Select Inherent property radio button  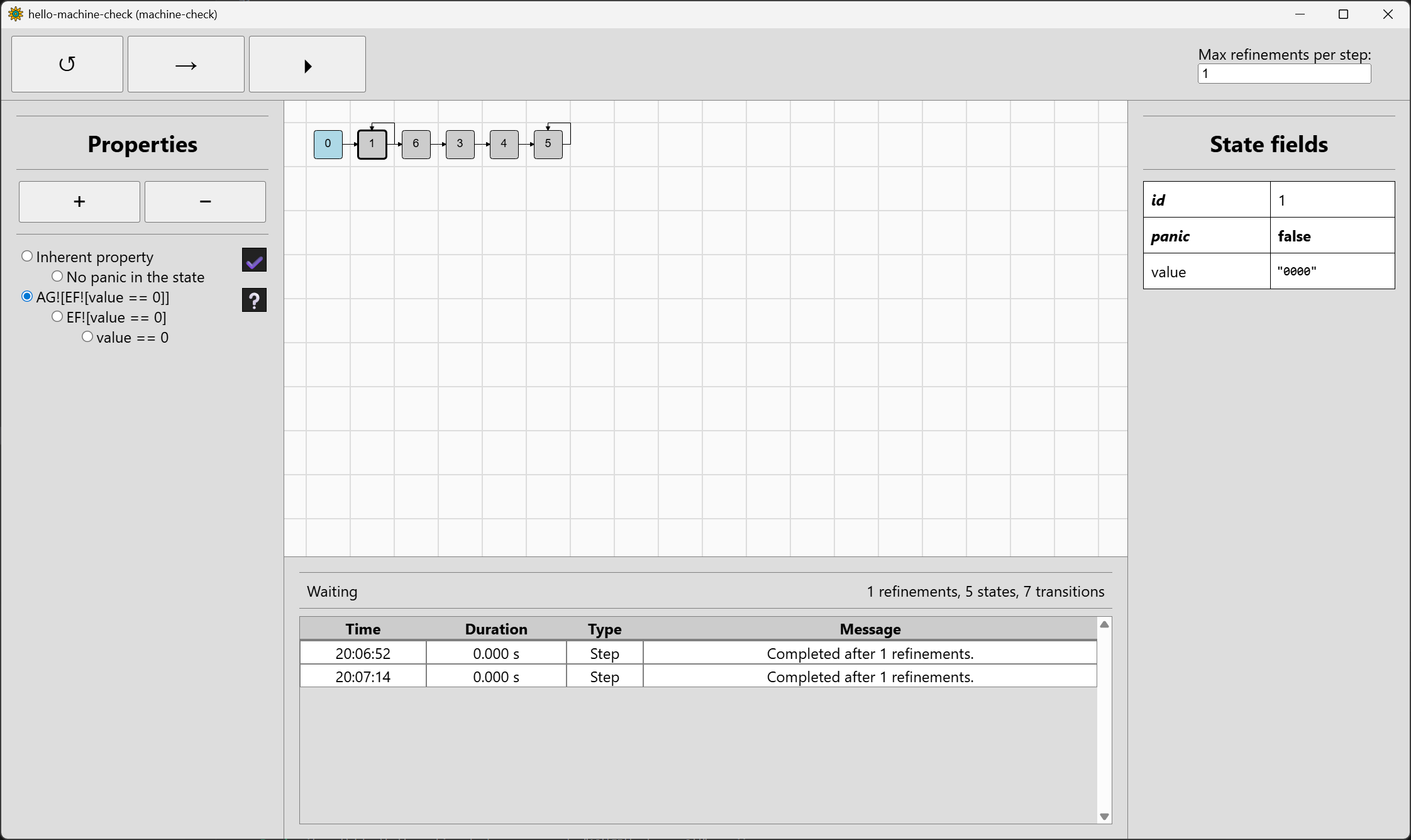point(27,257)
